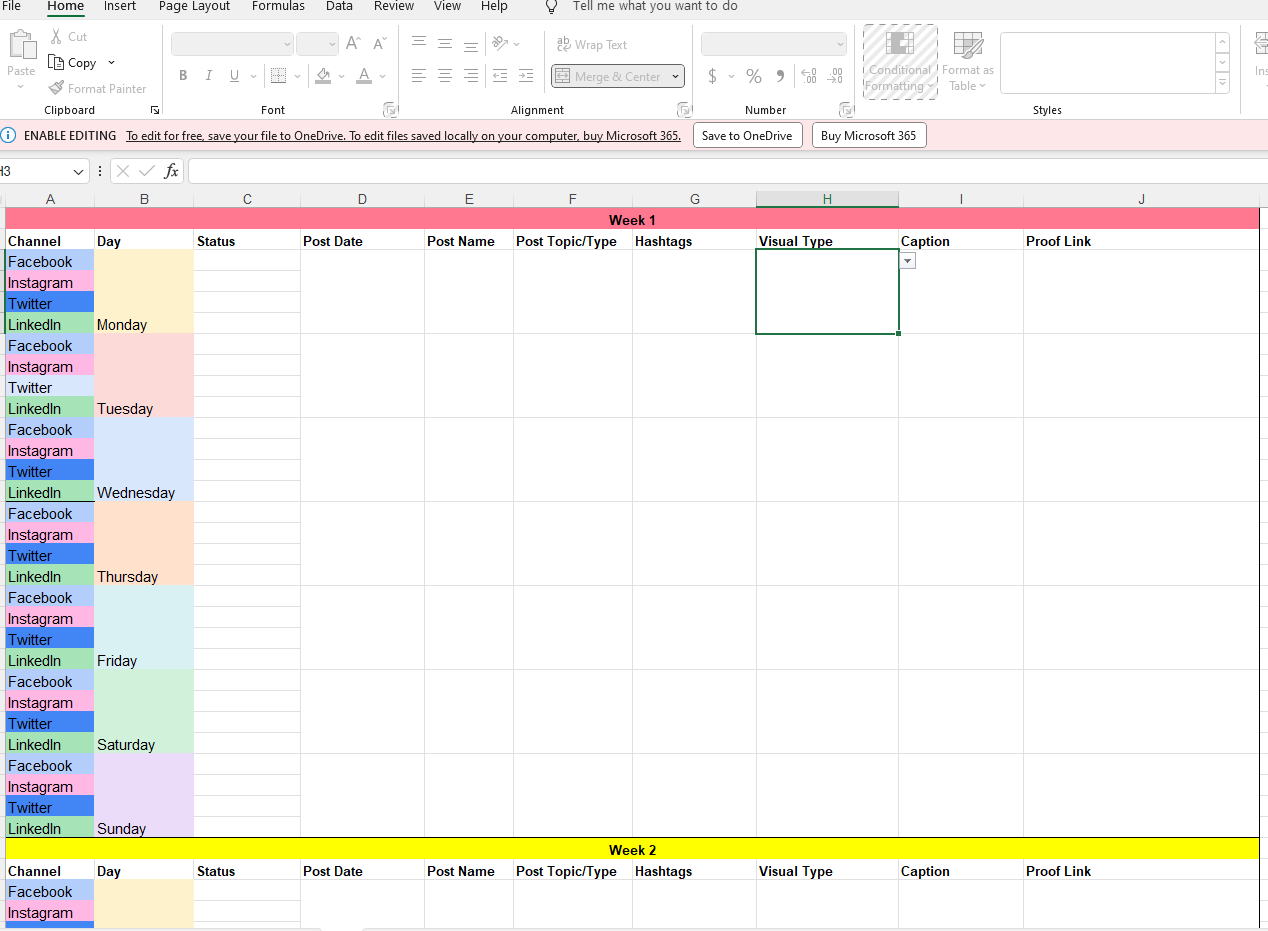Click Comma Style icon
This screenshot has height=931, width=1268.
tap(780, 76)
